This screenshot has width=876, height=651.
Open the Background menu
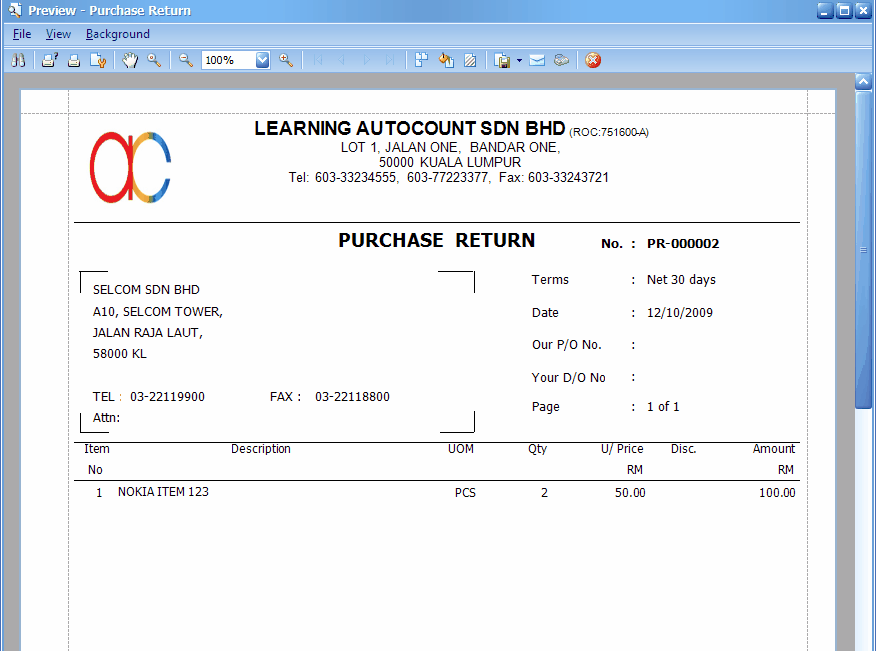117,33
